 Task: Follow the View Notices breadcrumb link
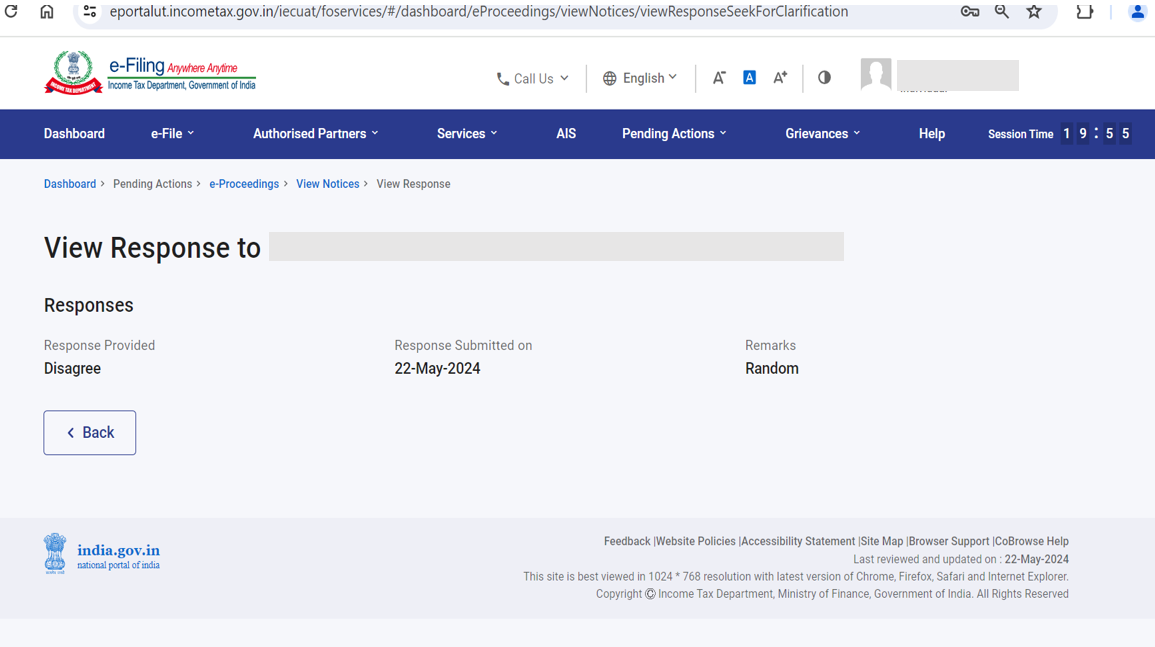coord(327,184)
